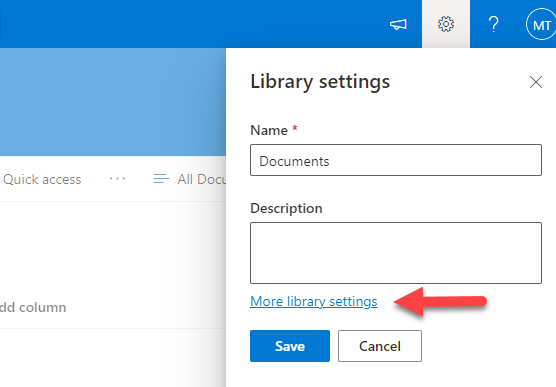This screenshot has height=387, width=556.
Task: Click into the Description text box
Action: [396, 253]
